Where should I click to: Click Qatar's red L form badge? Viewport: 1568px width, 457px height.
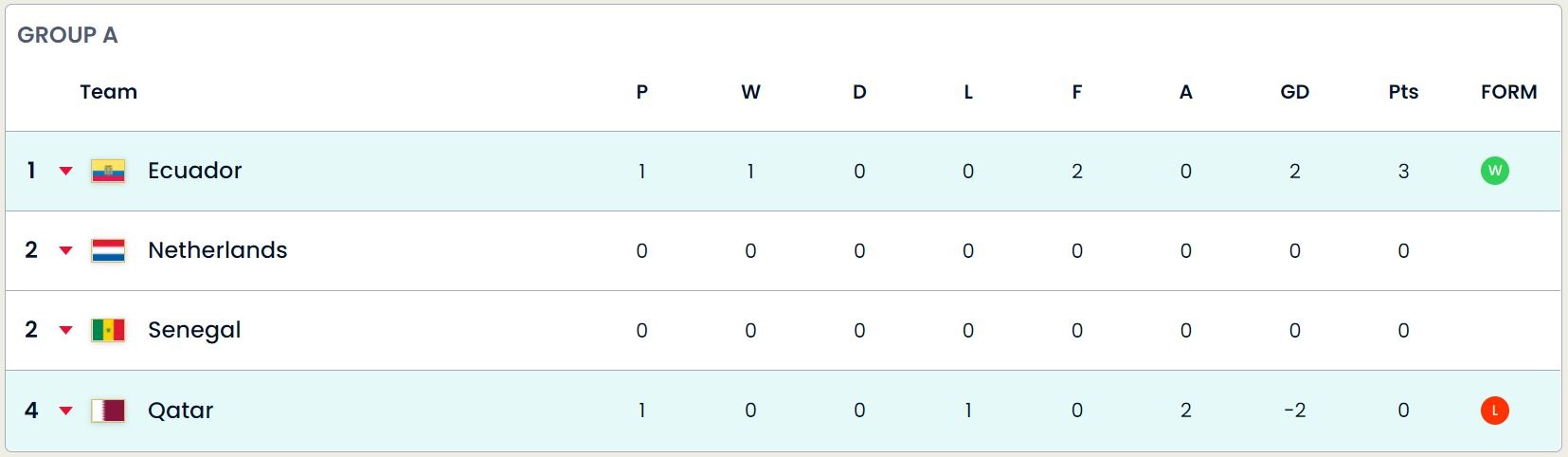[1495, 411]
